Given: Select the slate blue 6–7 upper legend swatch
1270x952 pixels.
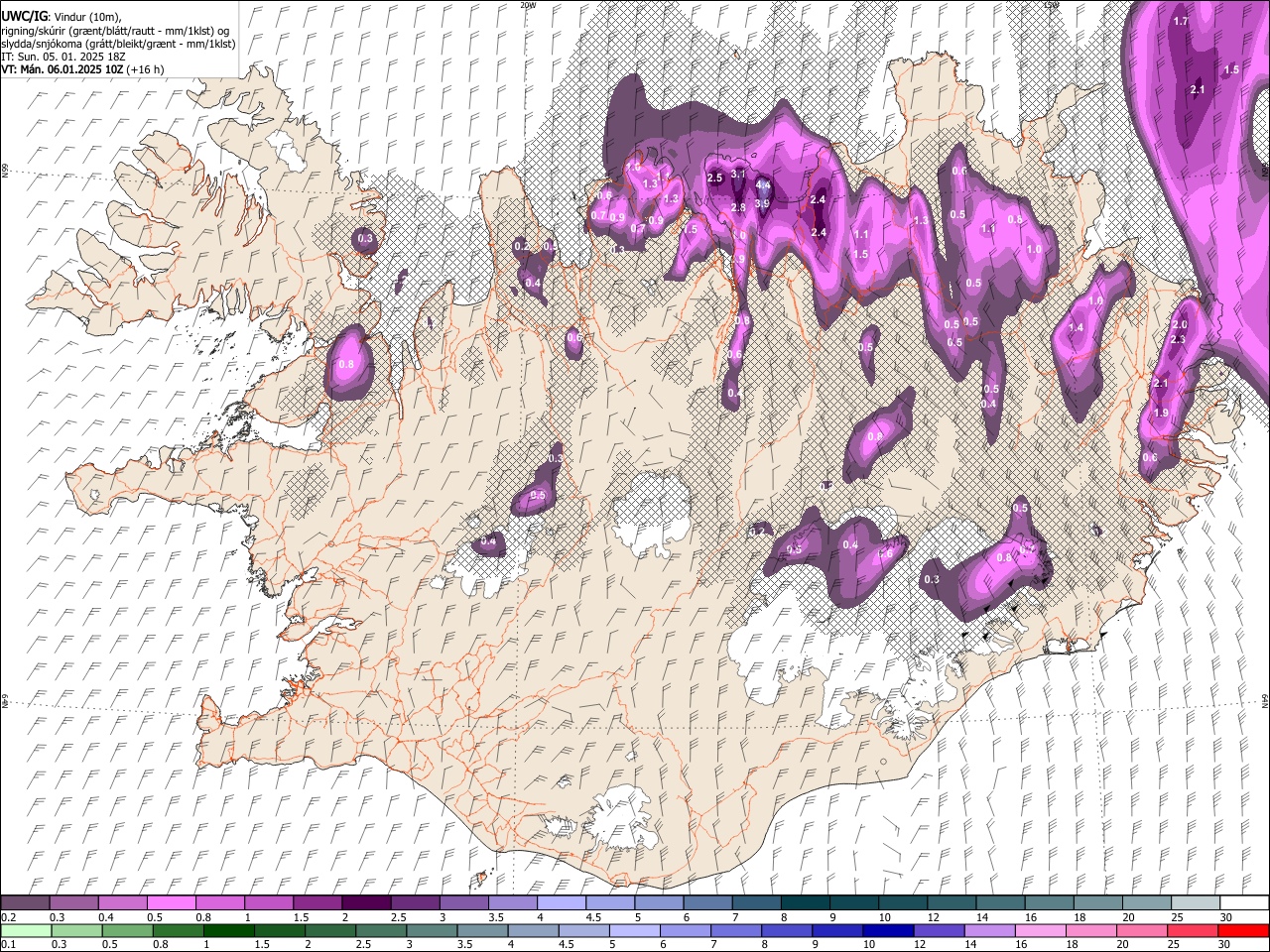Looking at the screenshot, I should click(707, 903).
